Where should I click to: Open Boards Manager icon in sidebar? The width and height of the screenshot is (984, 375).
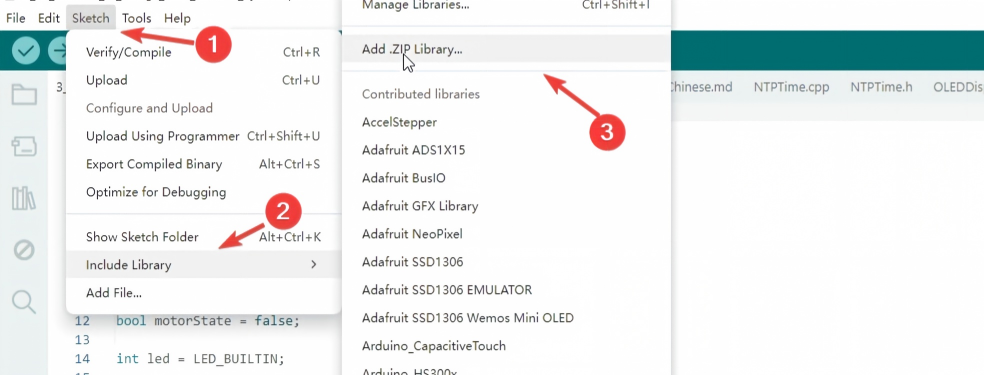point(24,147)
